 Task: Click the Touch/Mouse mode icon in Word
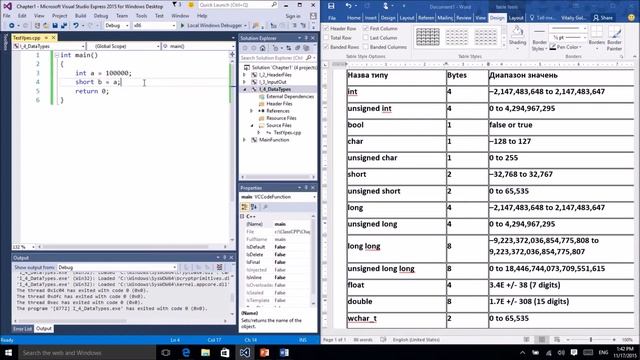point(386,6)
